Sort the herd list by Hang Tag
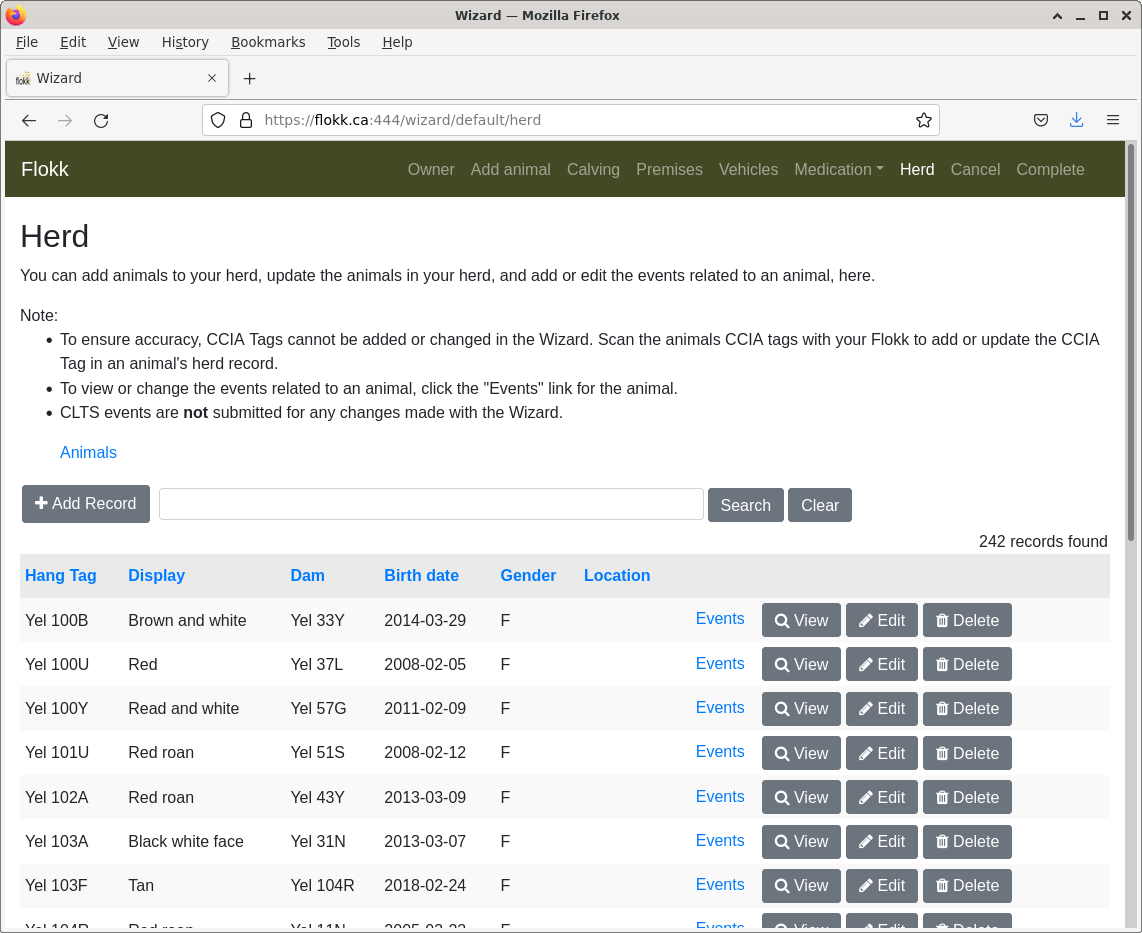This screenshot has width=1142, height=933. pyautogui.click(x=60, y=575)
